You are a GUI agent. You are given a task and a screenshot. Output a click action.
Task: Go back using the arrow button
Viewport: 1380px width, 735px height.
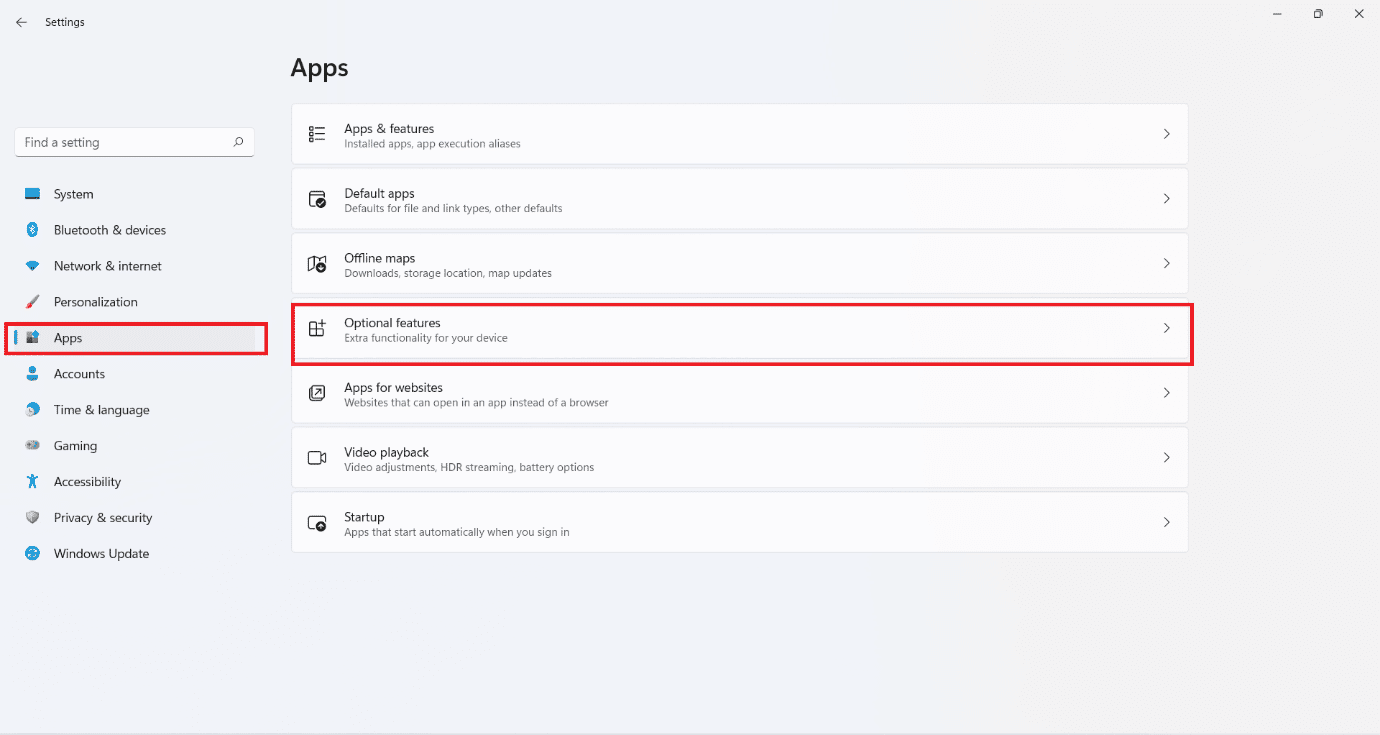[x=21, y=22]
